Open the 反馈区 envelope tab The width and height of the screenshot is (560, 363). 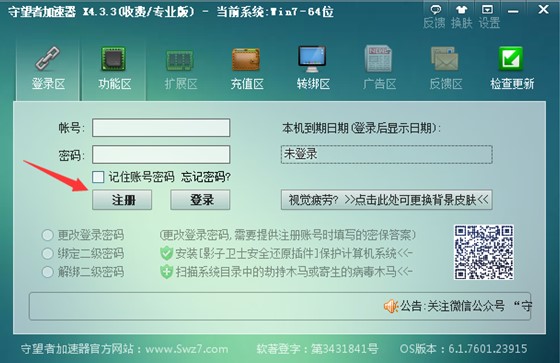pyautogui.click(x=445, y=69)
